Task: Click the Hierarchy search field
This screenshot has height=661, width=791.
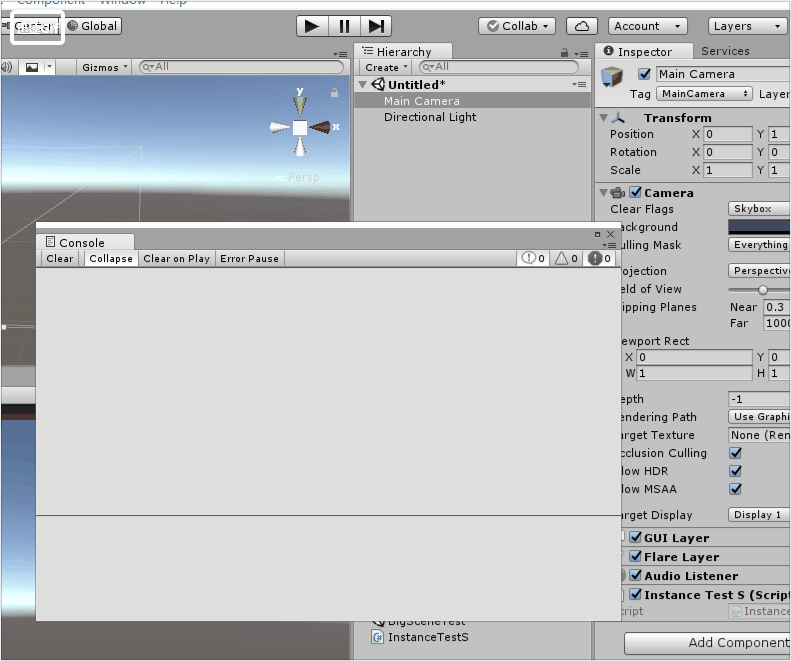Action: [498, 67]
